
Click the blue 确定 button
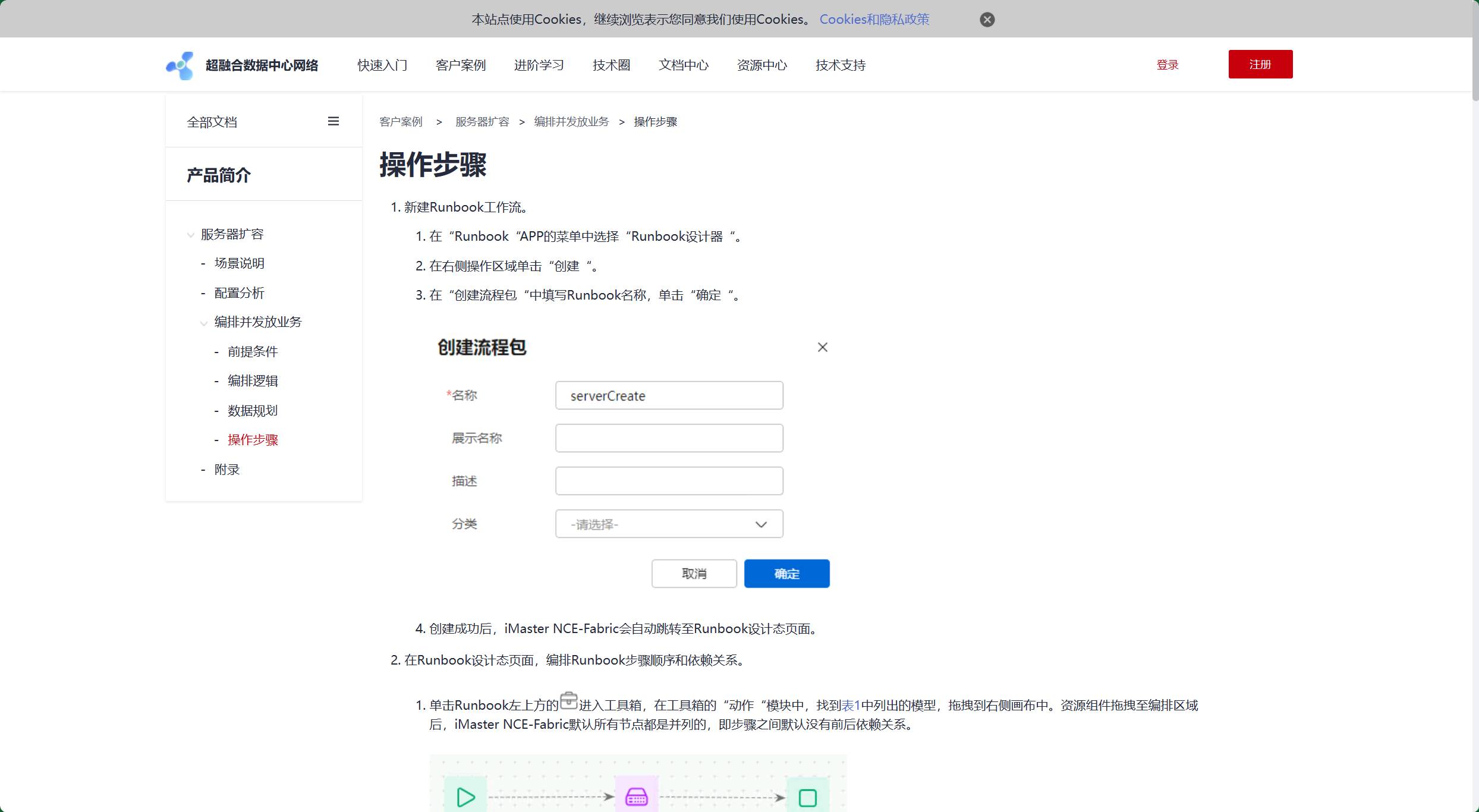click(787, 574)
